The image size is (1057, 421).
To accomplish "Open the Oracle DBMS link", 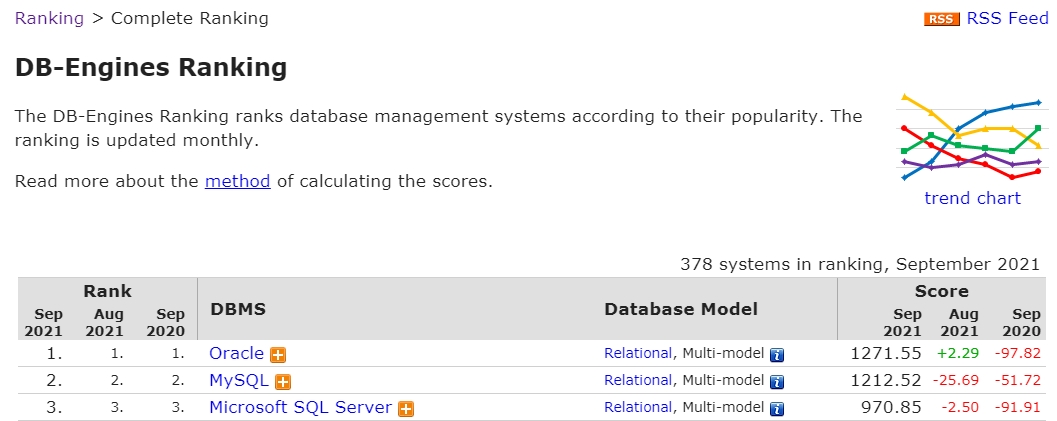I will tap(237, 353).
